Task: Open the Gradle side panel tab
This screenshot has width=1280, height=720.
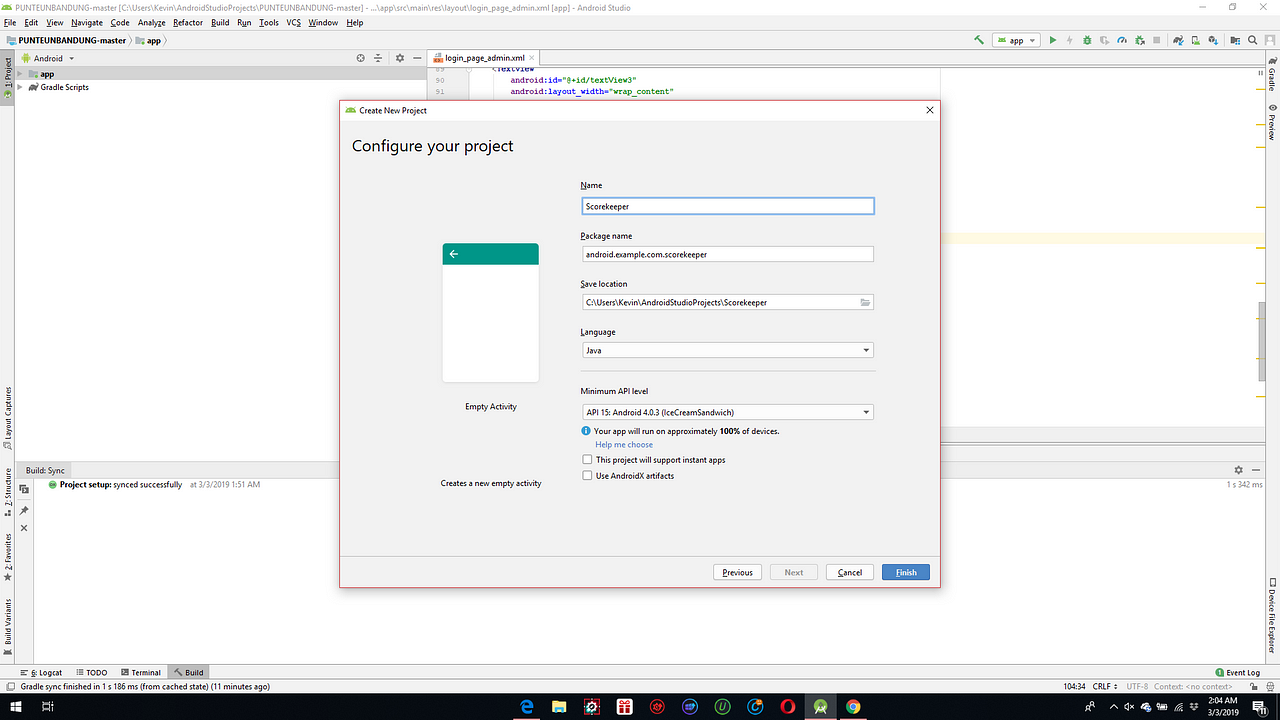Action: pyautogui.click(x=1272, y=76)
